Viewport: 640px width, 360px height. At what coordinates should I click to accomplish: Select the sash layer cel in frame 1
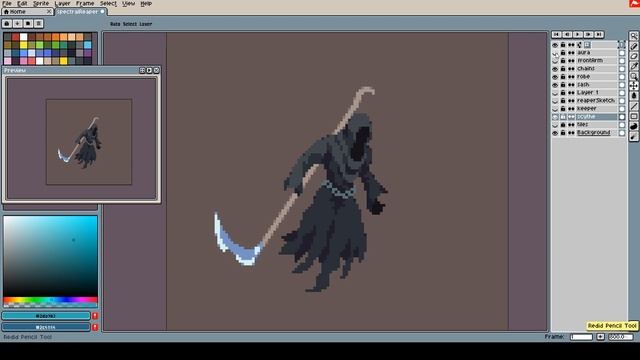coord(622,84)
